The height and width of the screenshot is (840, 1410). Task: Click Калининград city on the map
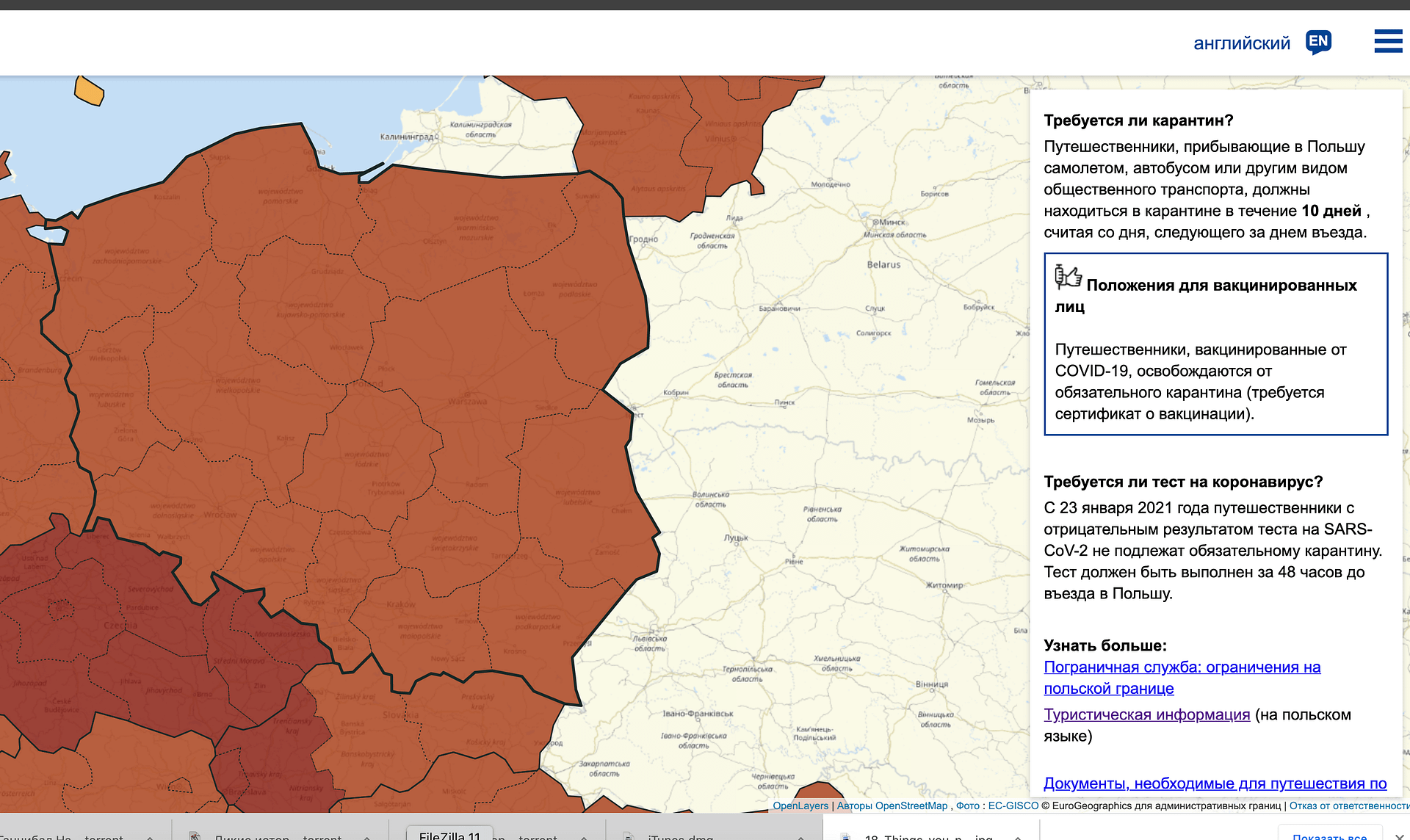pos(408,137)
